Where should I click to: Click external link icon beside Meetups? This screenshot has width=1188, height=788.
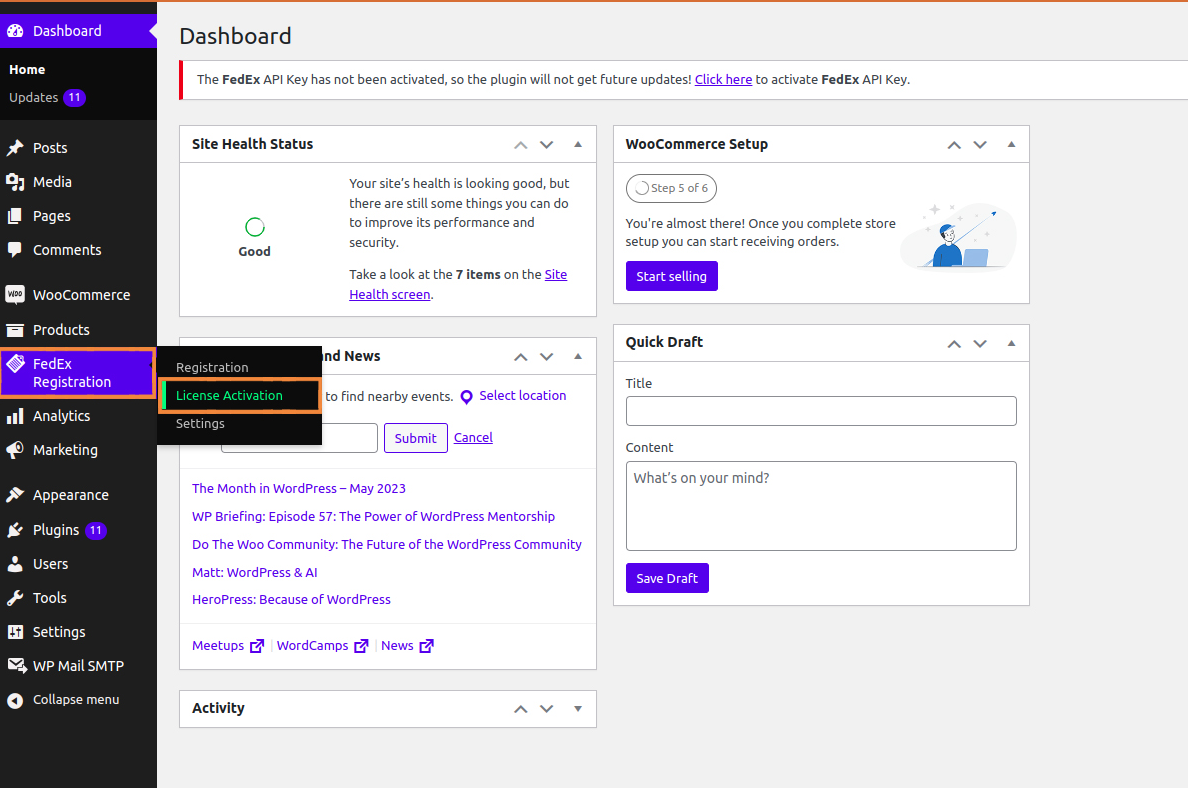257,646
